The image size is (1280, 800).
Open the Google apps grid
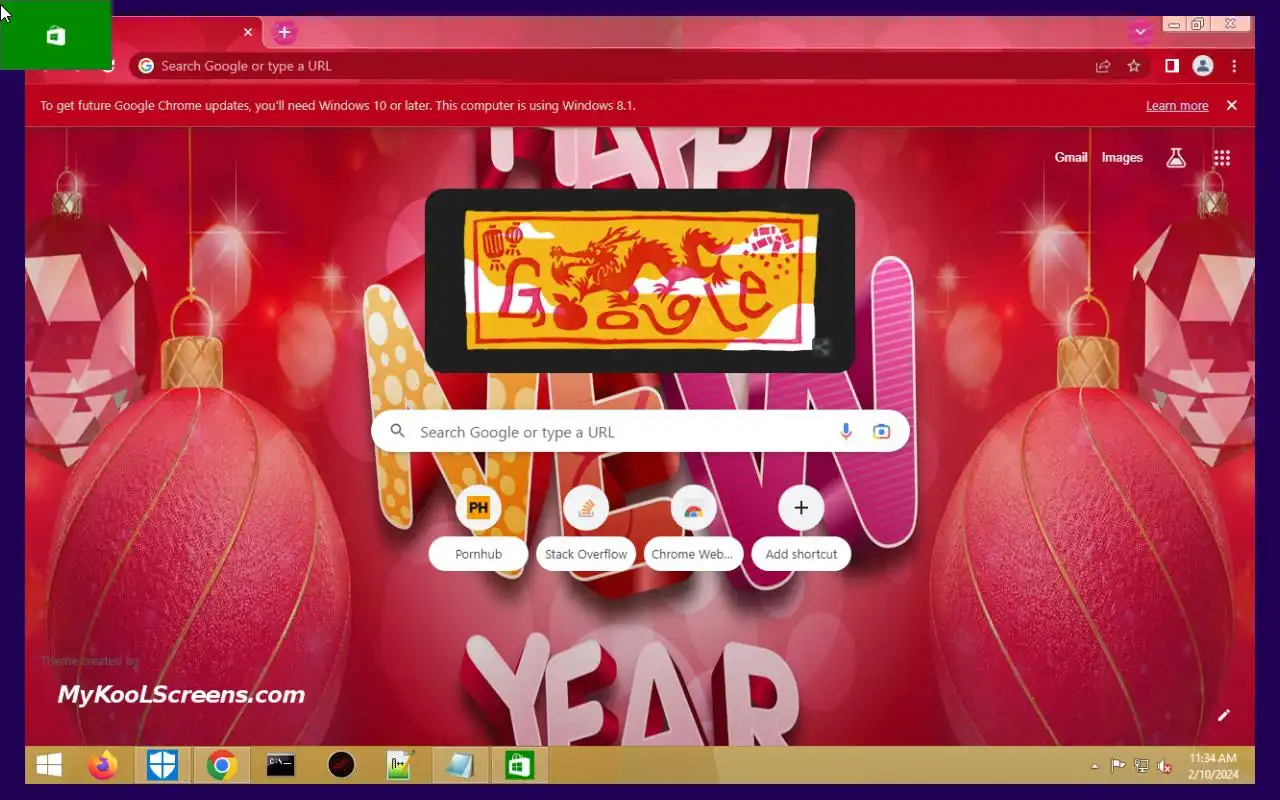tap(1222, 158)
